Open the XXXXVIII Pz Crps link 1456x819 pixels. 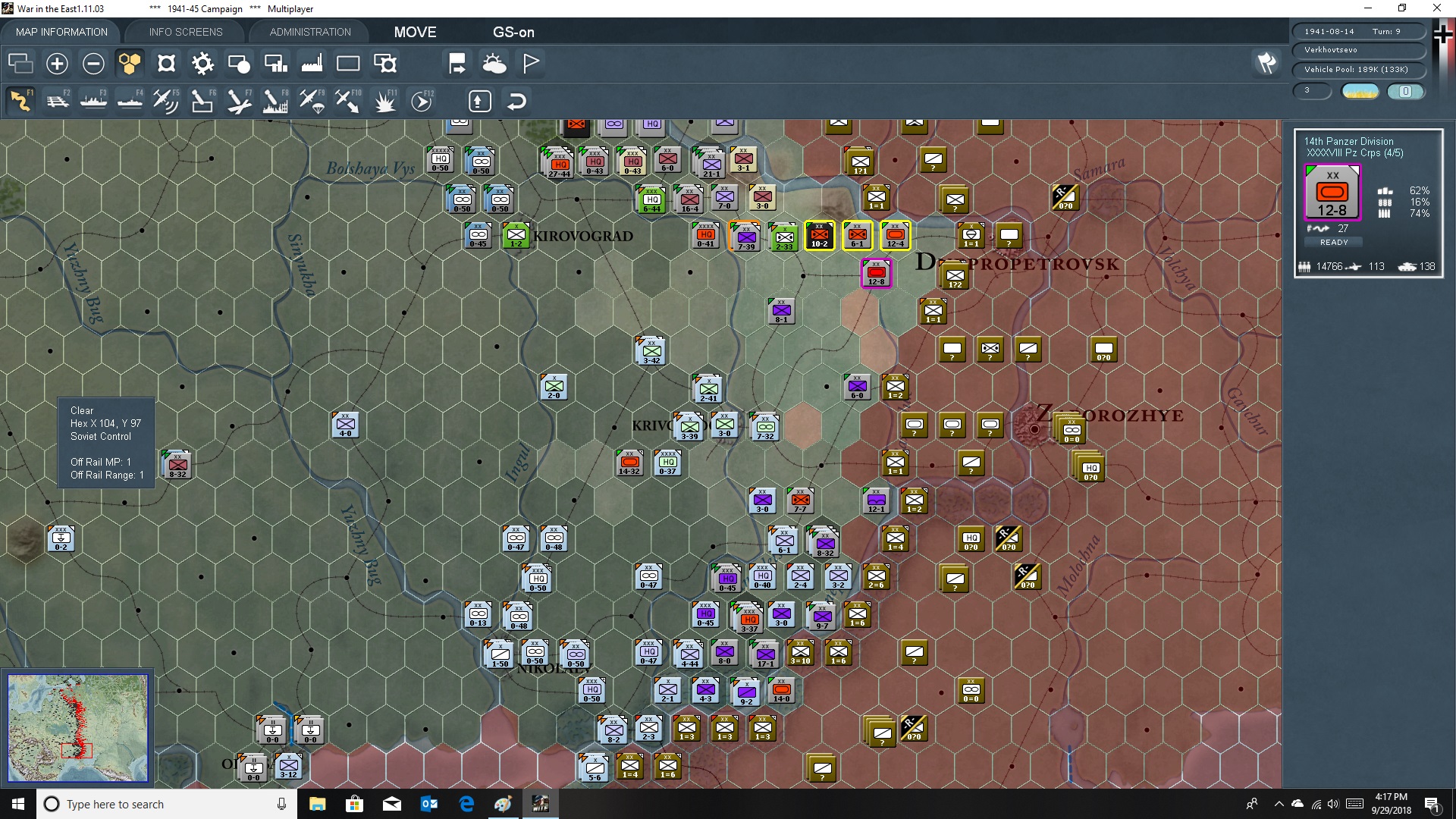click(1354, 153)
